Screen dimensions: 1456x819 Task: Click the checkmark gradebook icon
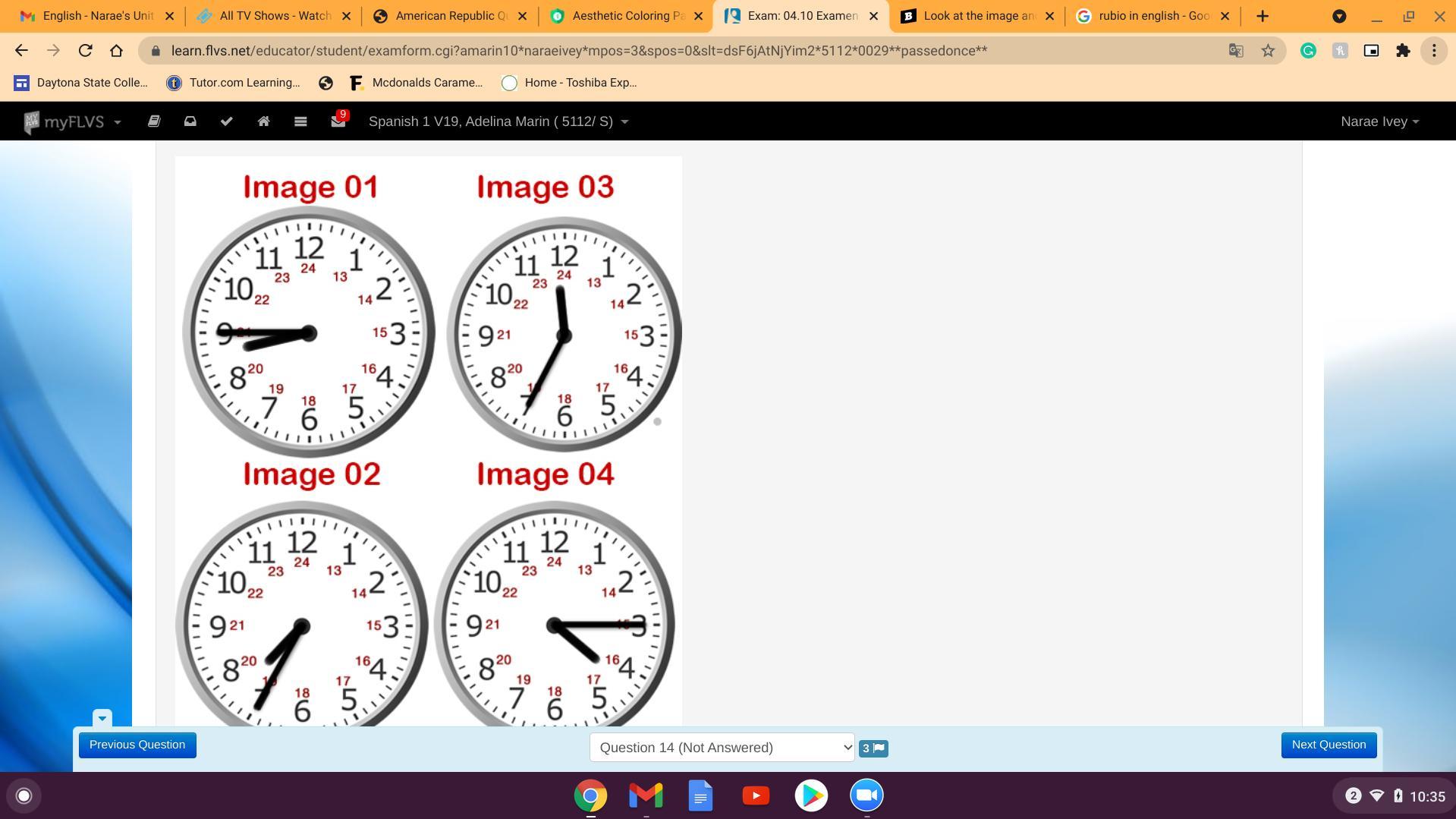pos(227,121)
